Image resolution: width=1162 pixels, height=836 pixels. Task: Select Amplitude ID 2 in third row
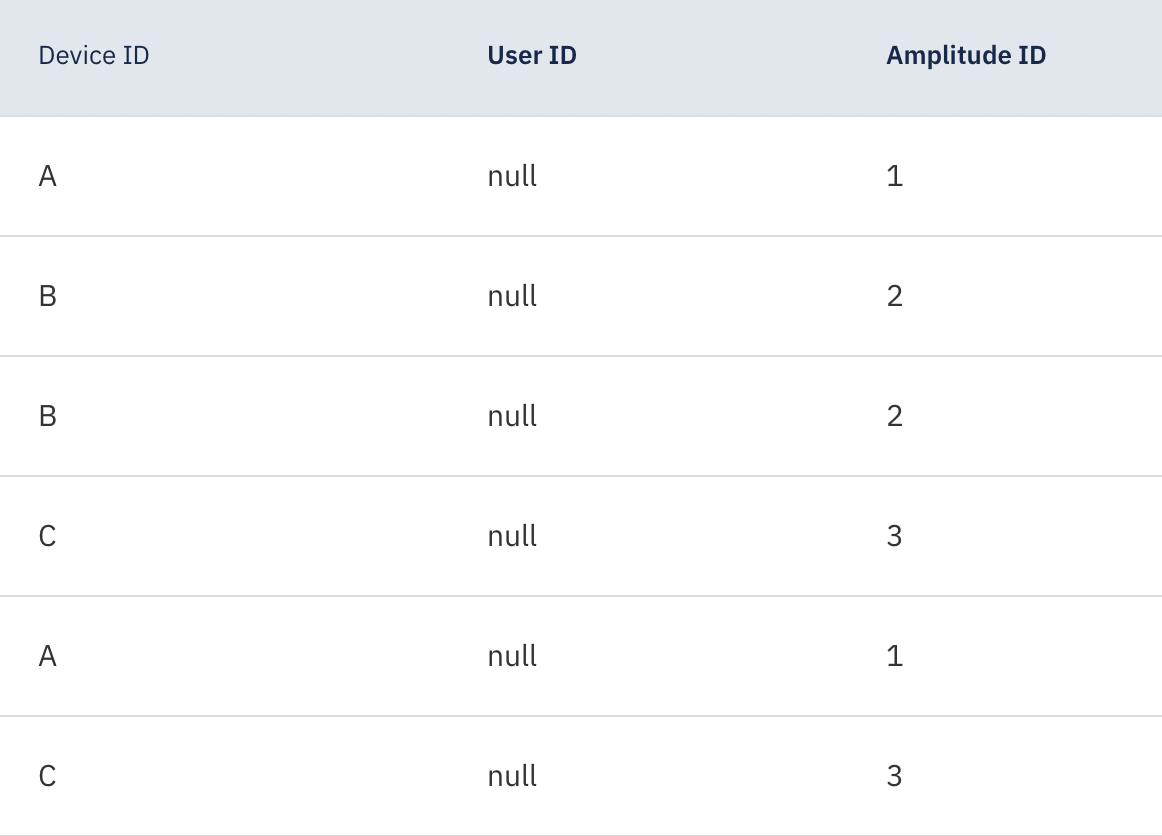tap(894, 417)
